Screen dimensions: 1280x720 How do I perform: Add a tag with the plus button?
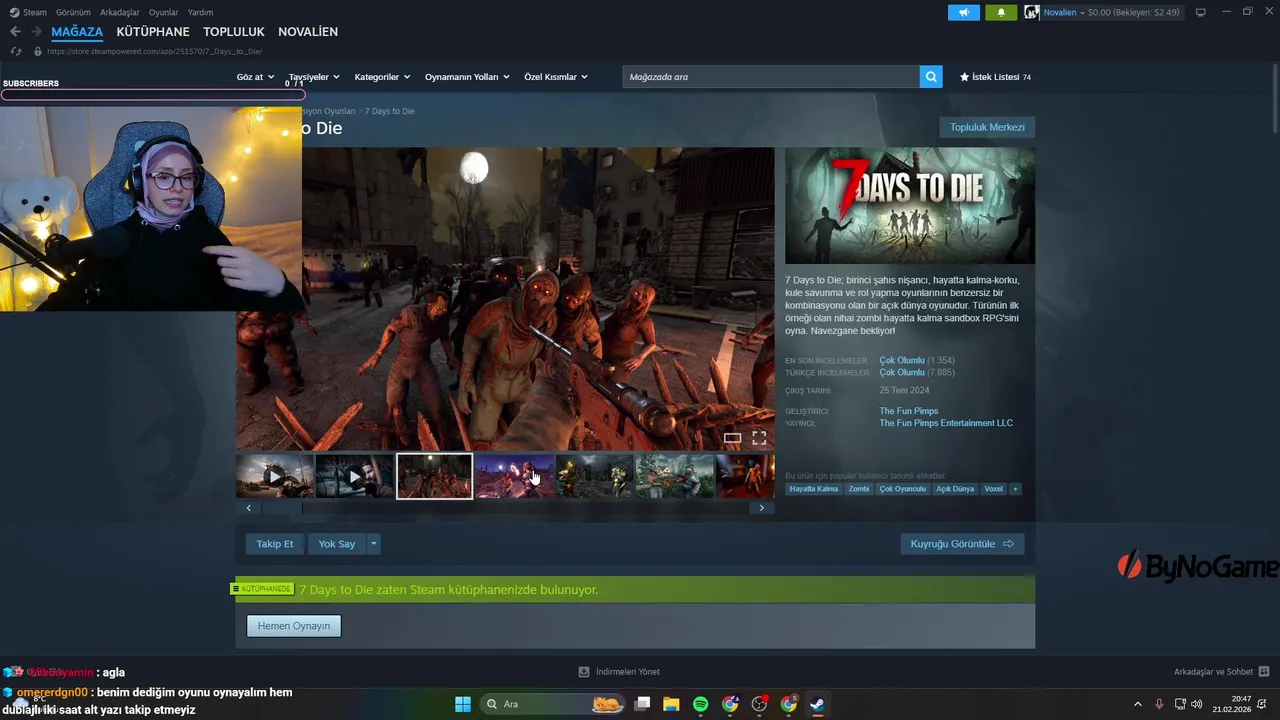coord(1015,489)
